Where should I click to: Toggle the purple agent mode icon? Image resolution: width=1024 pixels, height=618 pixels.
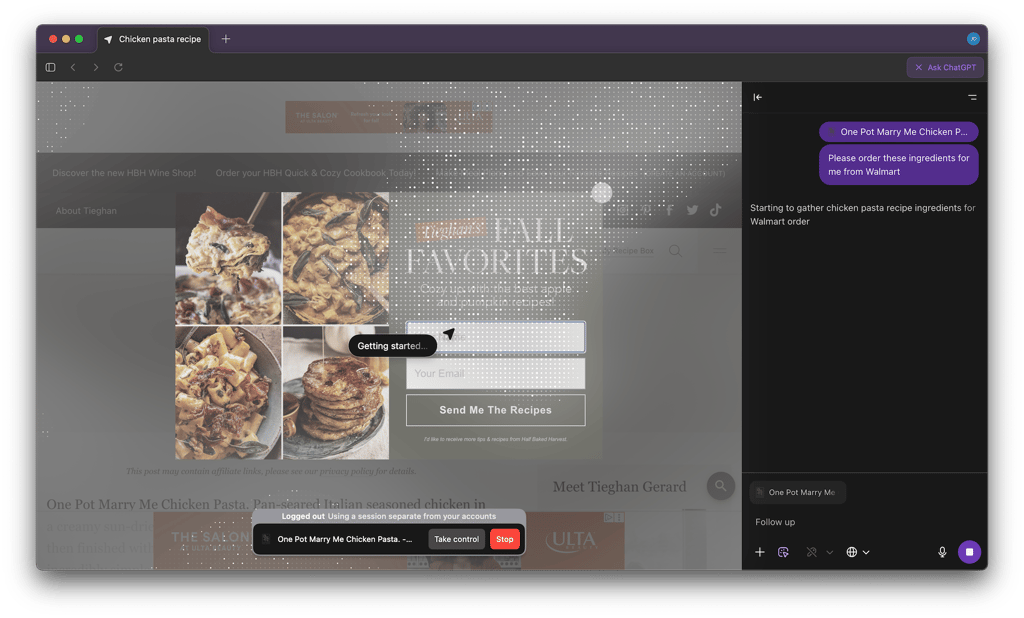pos(783,552)
